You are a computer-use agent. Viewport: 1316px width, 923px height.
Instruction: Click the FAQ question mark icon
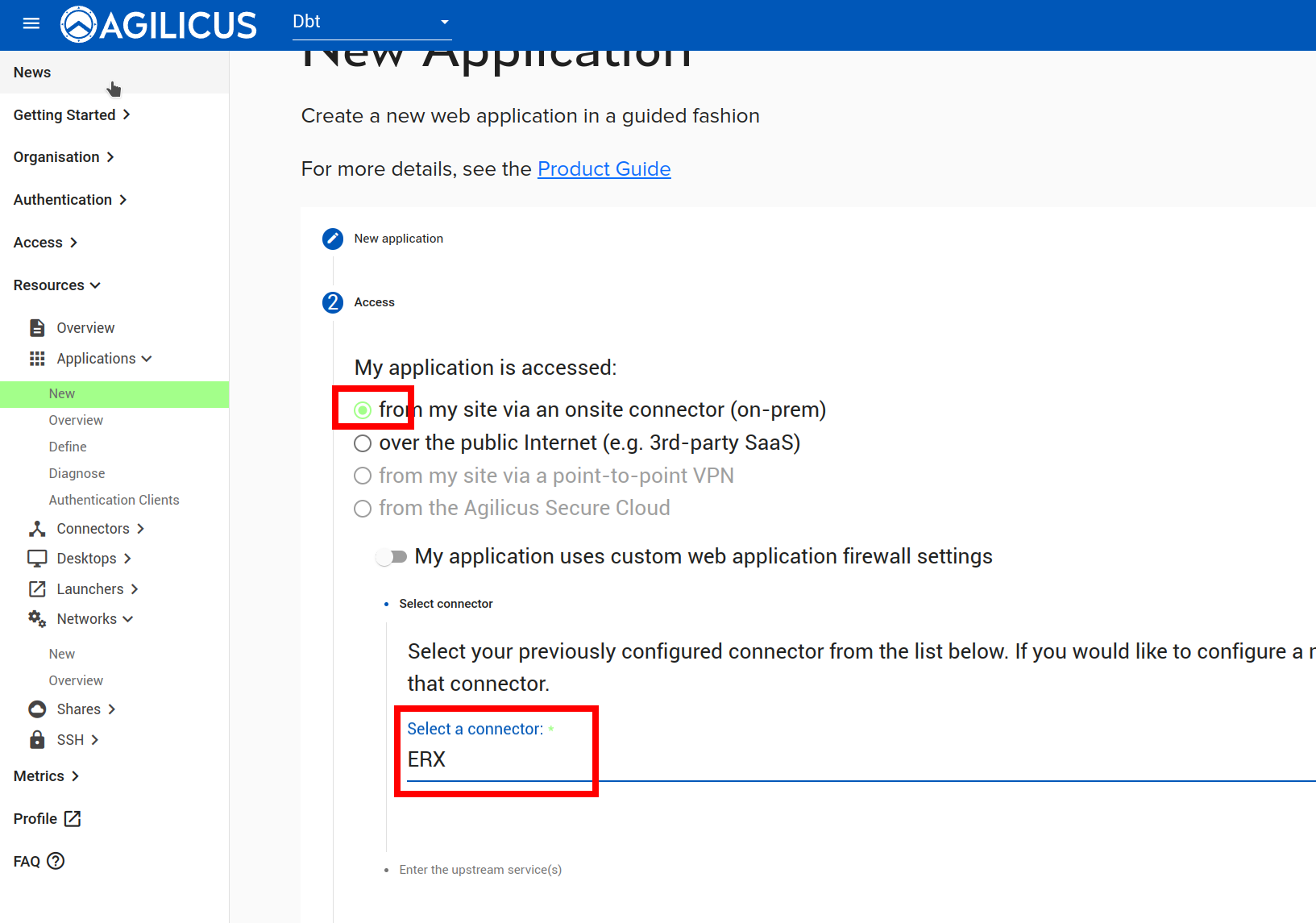click(x=56, y=861)
